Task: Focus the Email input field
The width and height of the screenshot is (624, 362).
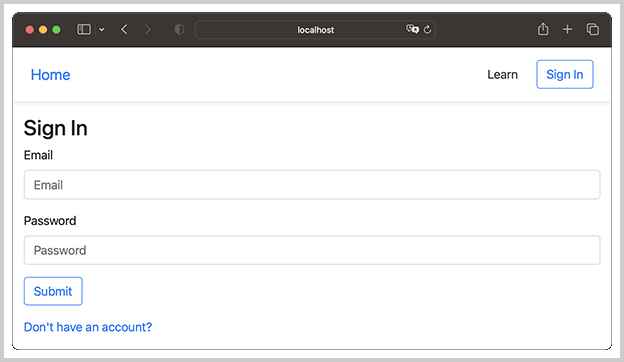Action: click(312, 185)
